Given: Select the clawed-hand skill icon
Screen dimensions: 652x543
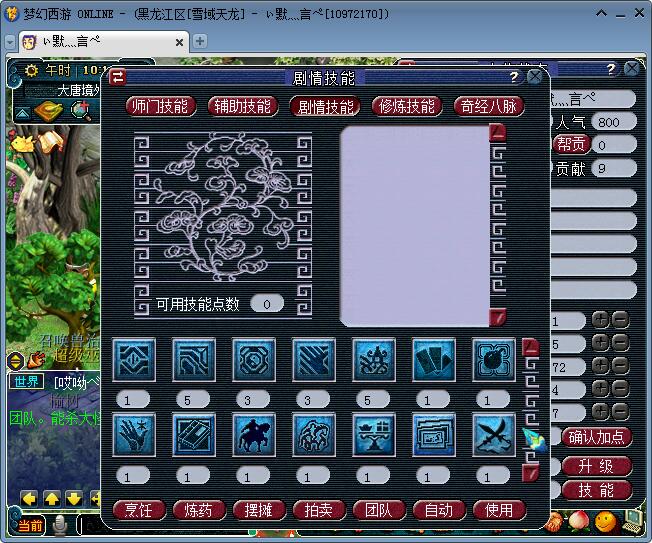Looking at the screenshot, I should click(x=134, y=435).
